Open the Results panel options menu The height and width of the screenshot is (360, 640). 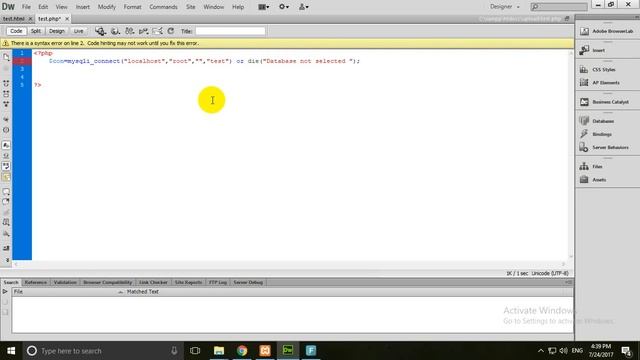coord(568,282)
